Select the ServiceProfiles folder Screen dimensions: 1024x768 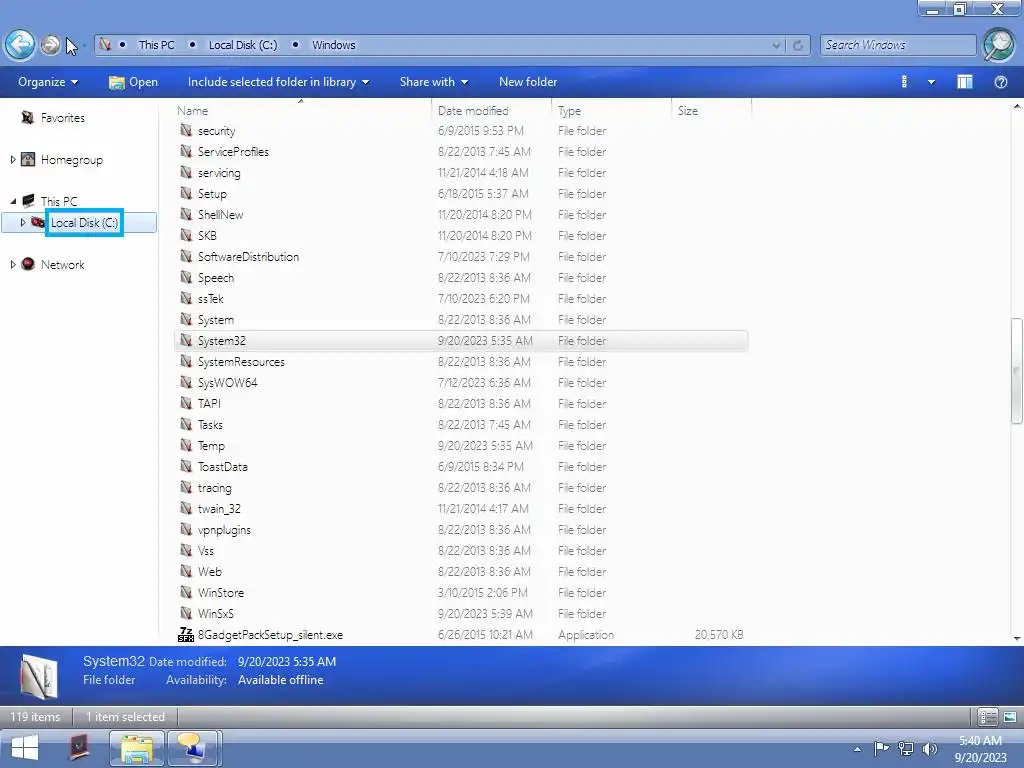tap(233, 152)
